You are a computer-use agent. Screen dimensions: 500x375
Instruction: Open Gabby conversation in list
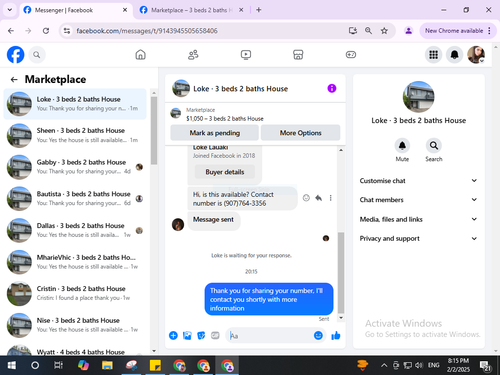(x=75, y=167)
